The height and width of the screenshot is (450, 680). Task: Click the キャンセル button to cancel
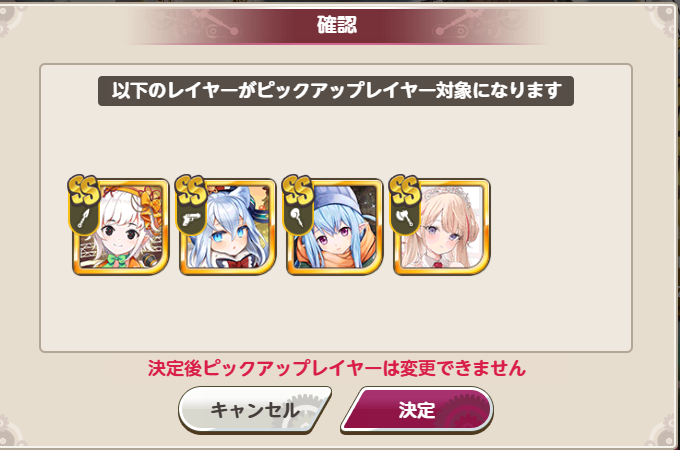point(255,410)
